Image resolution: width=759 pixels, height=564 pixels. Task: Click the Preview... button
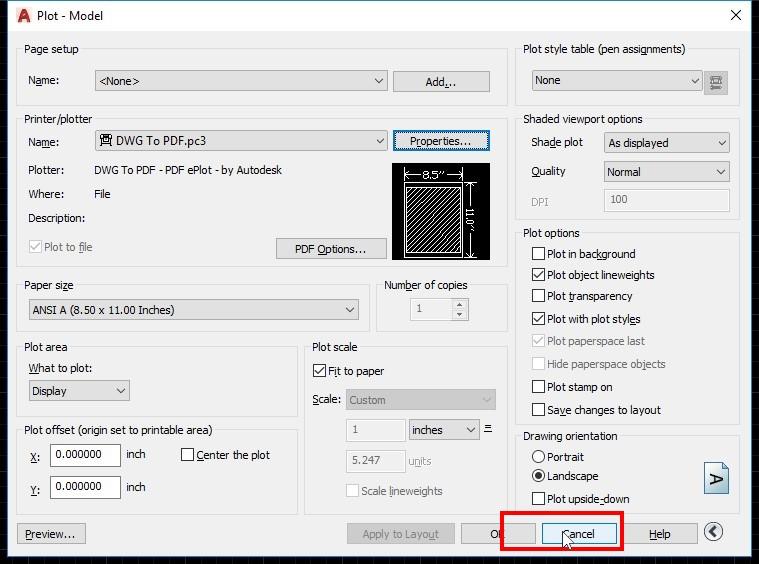point(51,534)
